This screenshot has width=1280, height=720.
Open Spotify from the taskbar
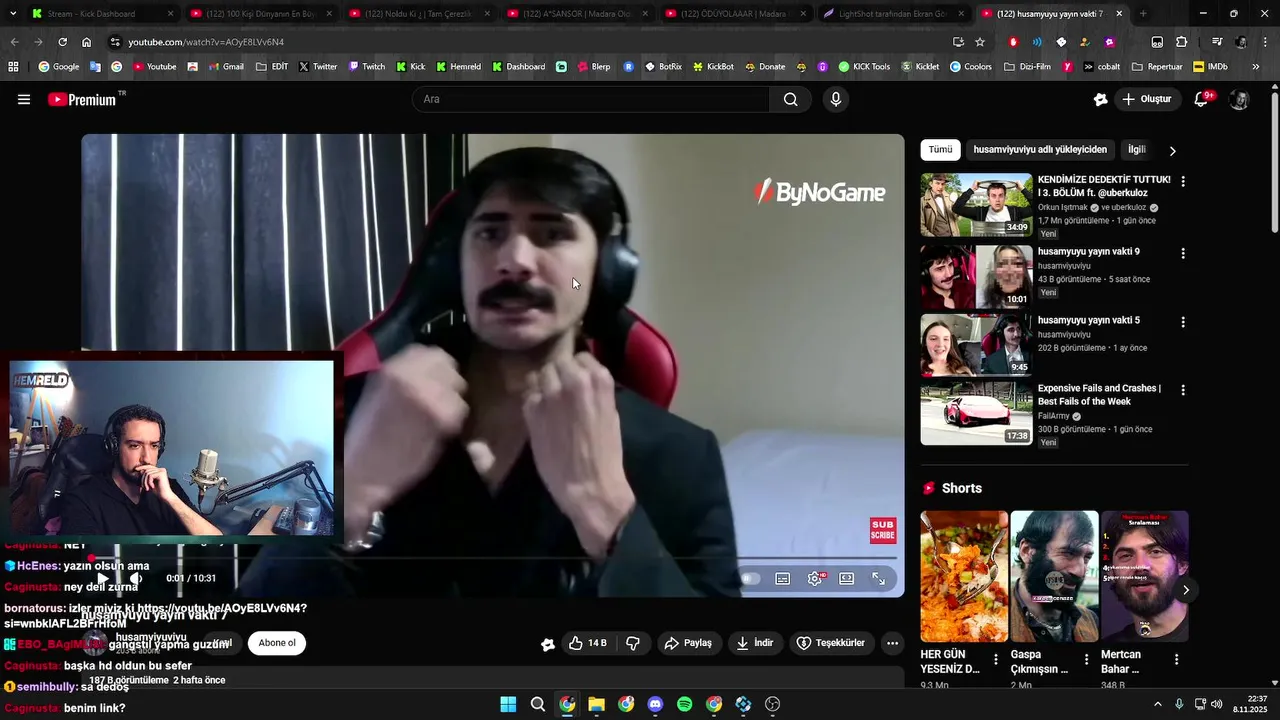(684, 704)
